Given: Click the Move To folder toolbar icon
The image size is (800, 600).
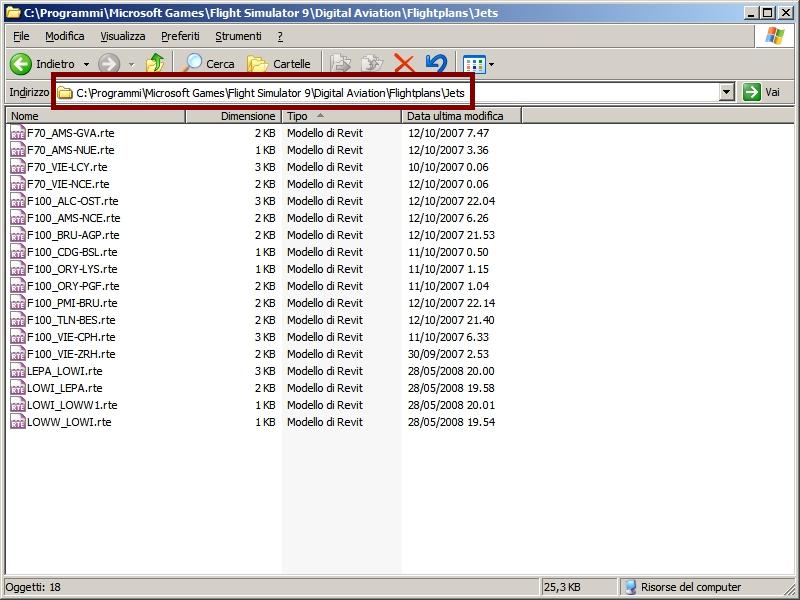Looking at the screenshot, I should pos(340,64).
